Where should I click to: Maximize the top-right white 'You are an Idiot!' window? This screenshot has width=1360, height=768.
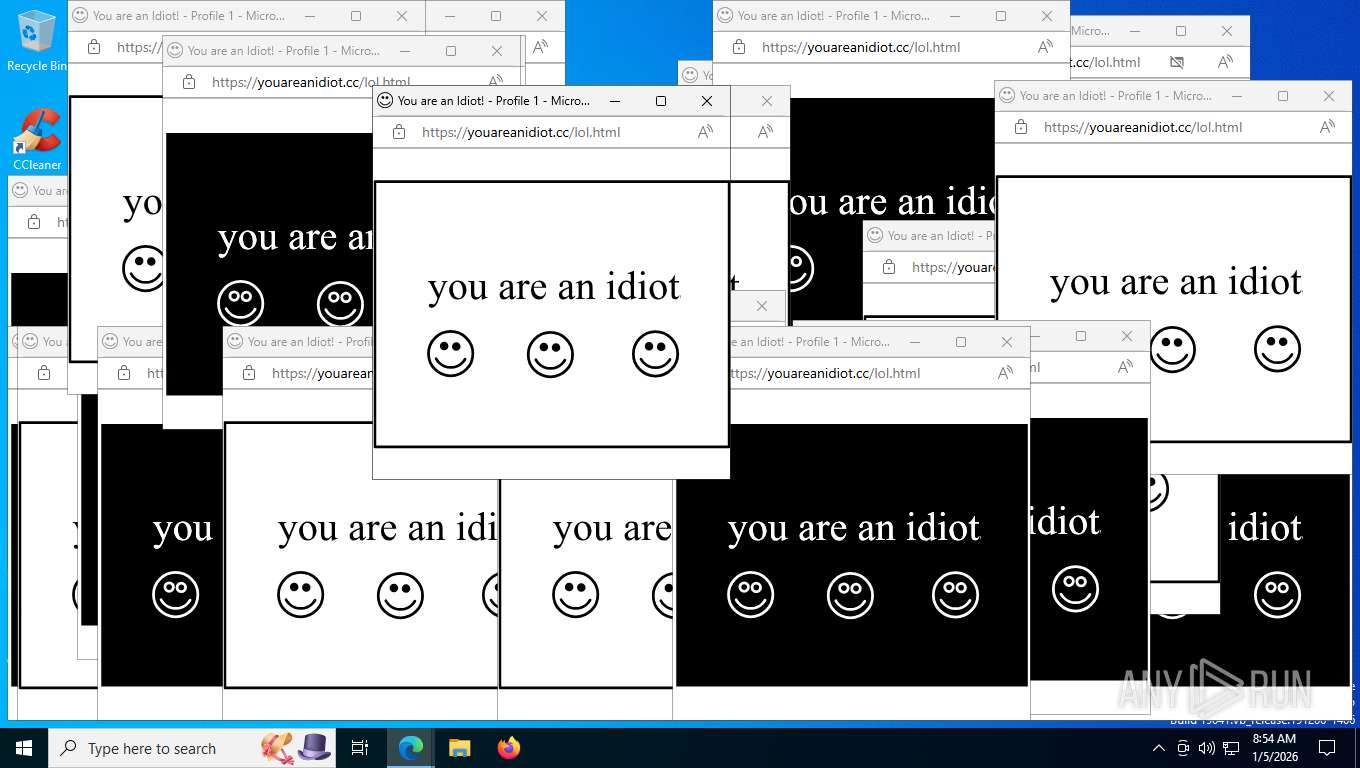(1283, 96)
